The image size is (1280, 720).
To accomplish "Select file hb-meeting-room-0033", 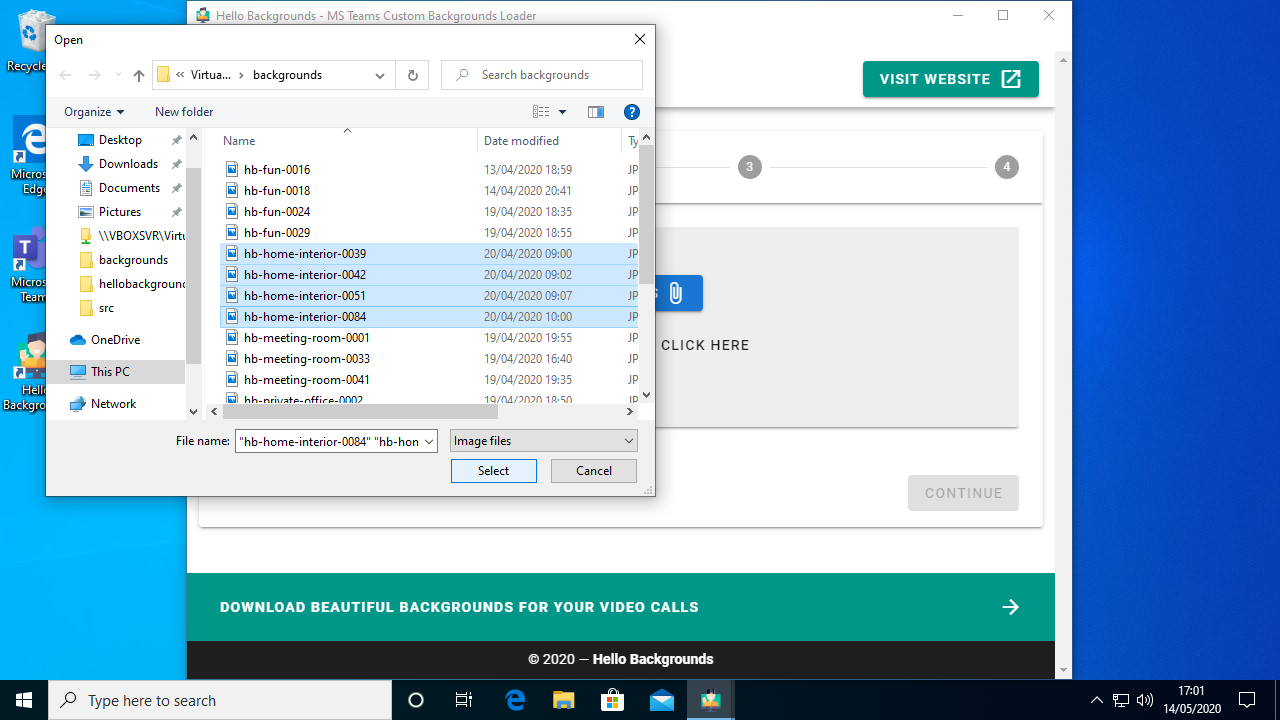I will (x=307, y=359).
